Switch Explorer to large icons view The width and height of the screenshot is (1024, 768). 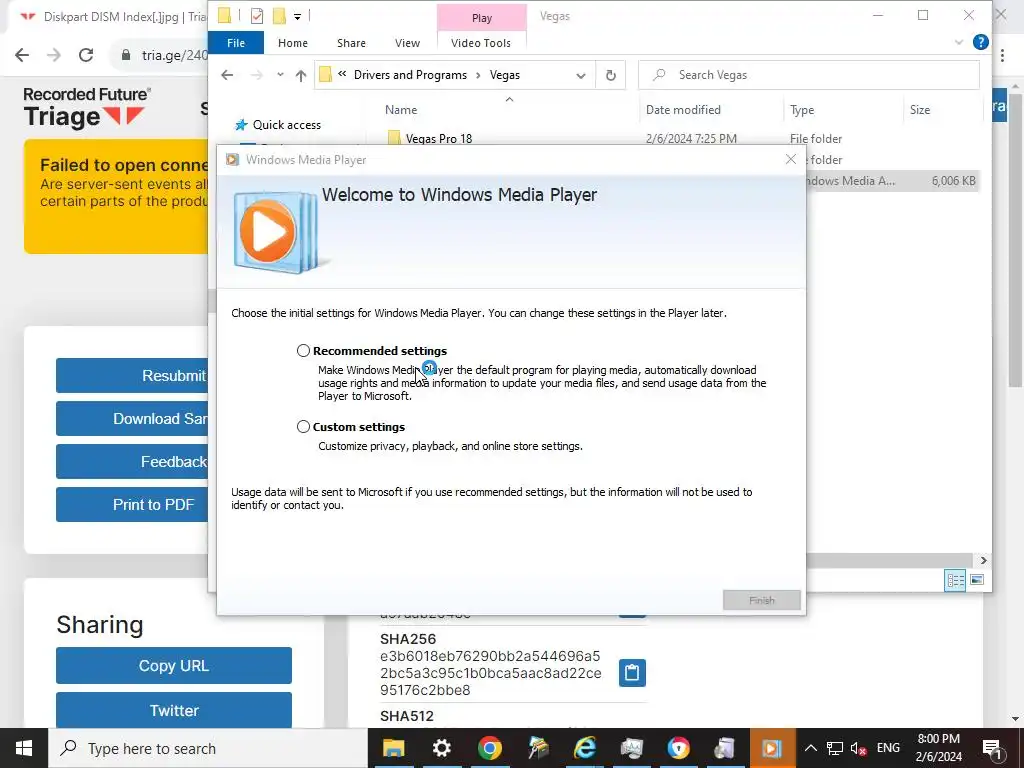click(x=977, y=580)
